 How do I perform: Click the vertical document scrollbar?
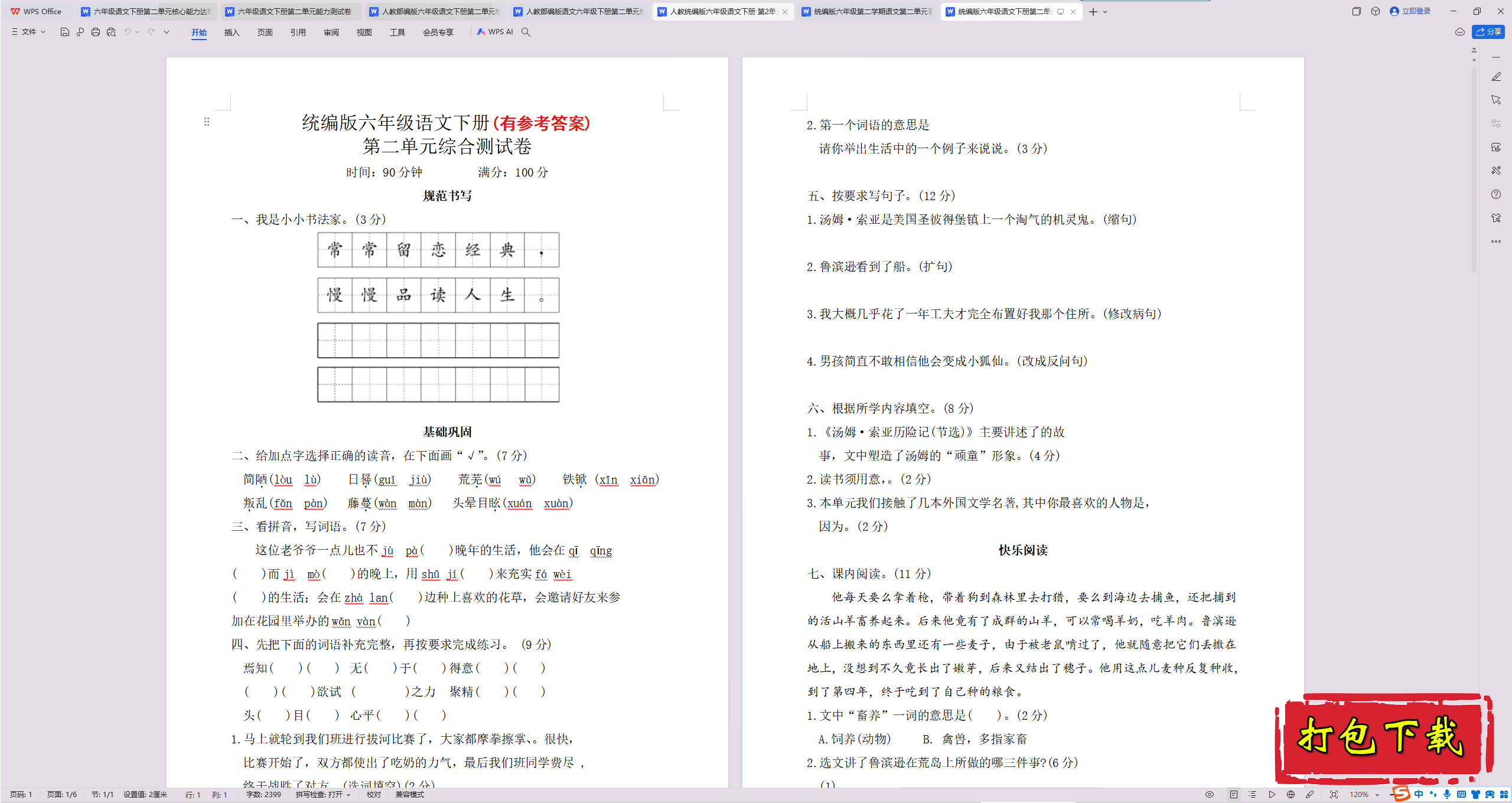pyautogui.click(x=1474, y=171)
